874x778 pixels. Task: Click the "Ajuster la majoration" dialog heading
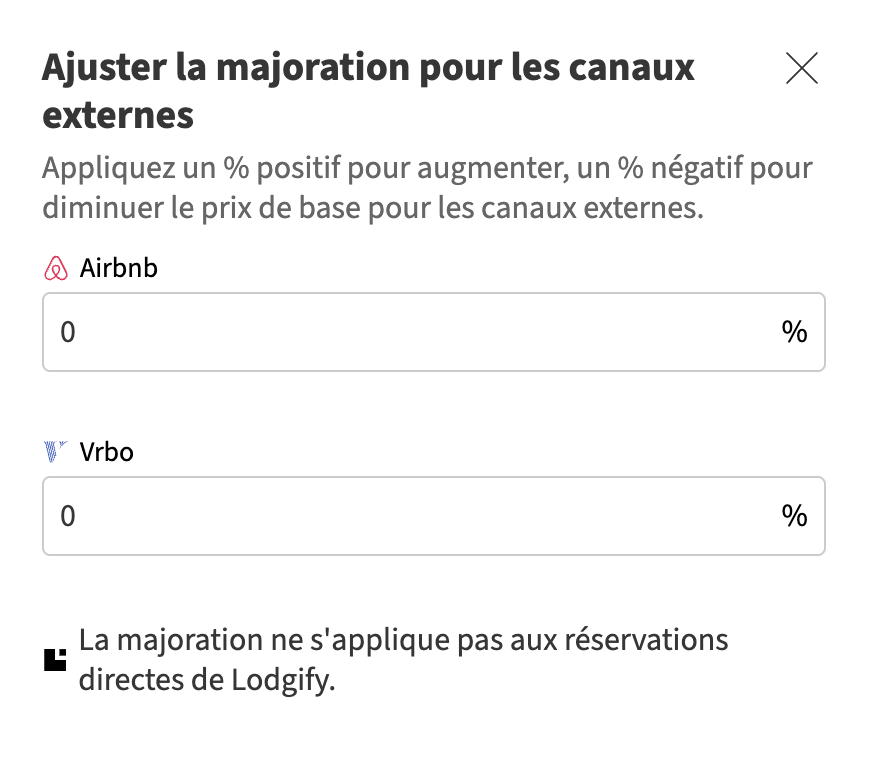[368, 69]
